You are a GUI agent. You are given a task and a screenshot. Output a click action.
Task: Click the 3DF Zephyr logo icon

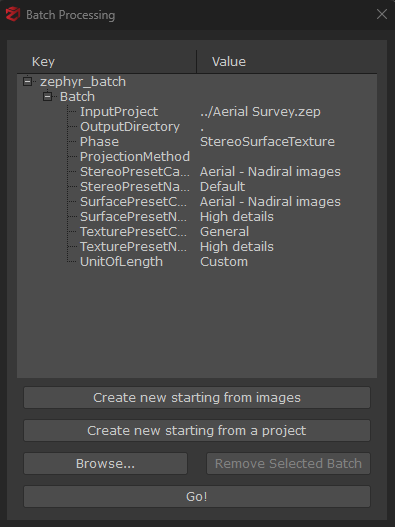13,14
